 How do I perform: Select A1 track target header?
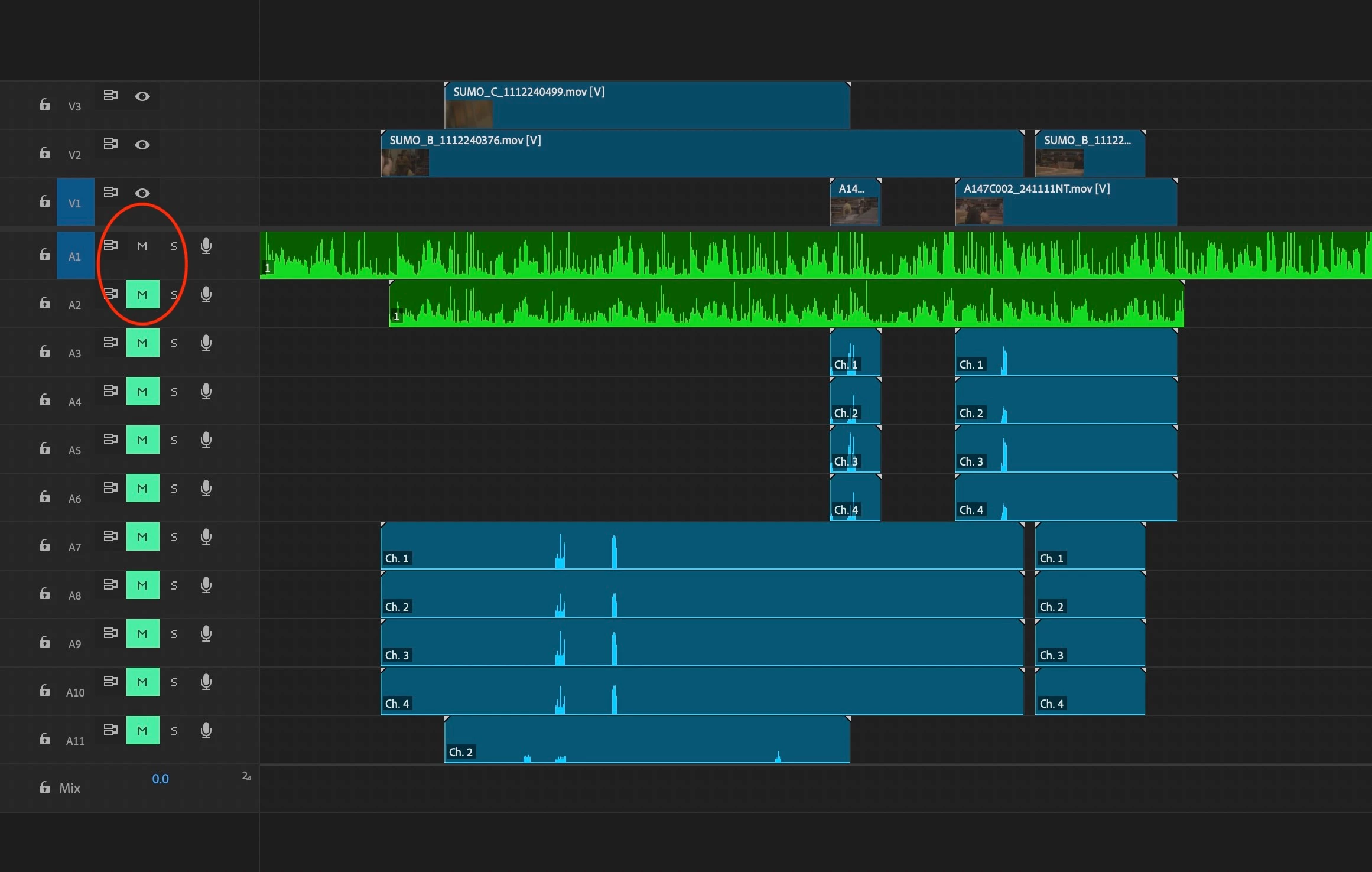tap(75, 256)
